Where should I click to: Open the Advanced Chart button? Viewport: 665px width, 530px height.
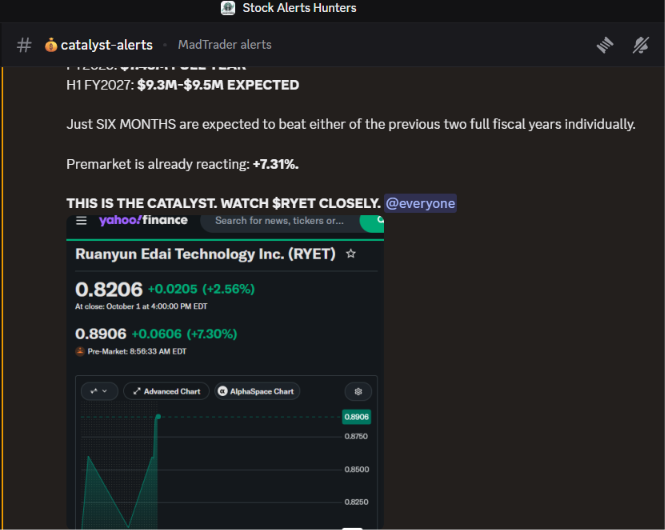(166, 391)
